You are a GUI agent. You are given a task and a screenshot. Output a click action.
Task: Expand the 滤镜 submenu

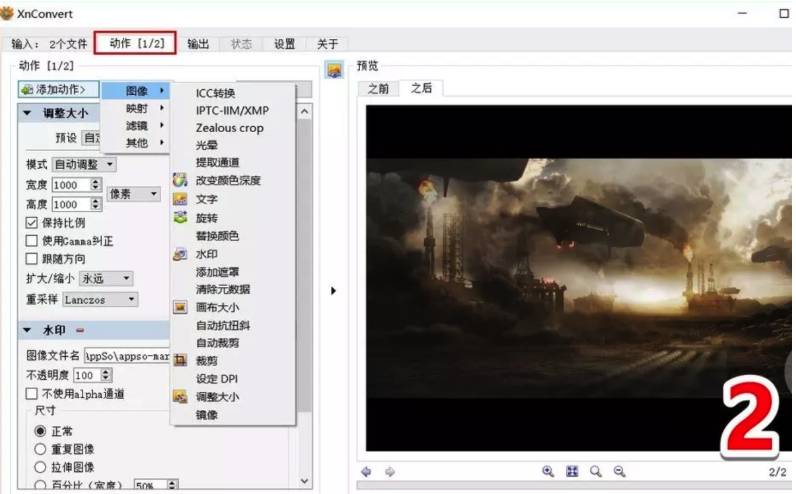click(x=136, y=125)
